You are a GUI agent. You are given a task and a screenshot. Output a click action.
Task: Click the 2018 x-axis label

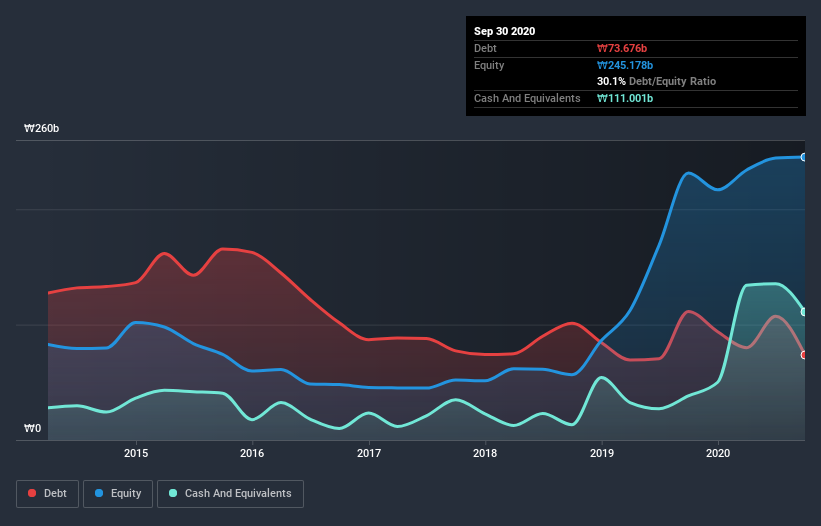485,453
